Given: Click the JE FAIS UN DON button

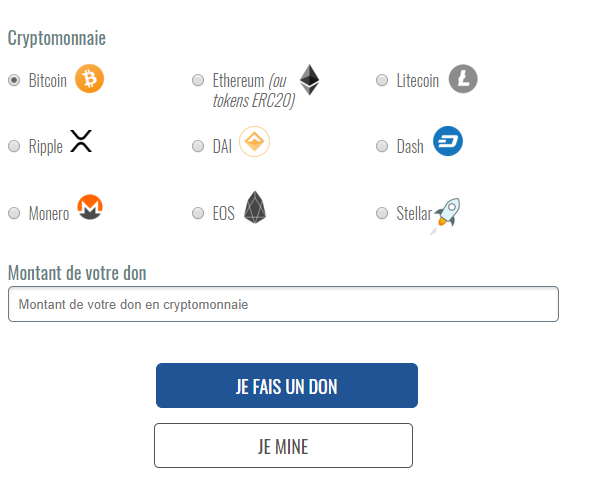Looking at the screenshot, I should [287, 385].
